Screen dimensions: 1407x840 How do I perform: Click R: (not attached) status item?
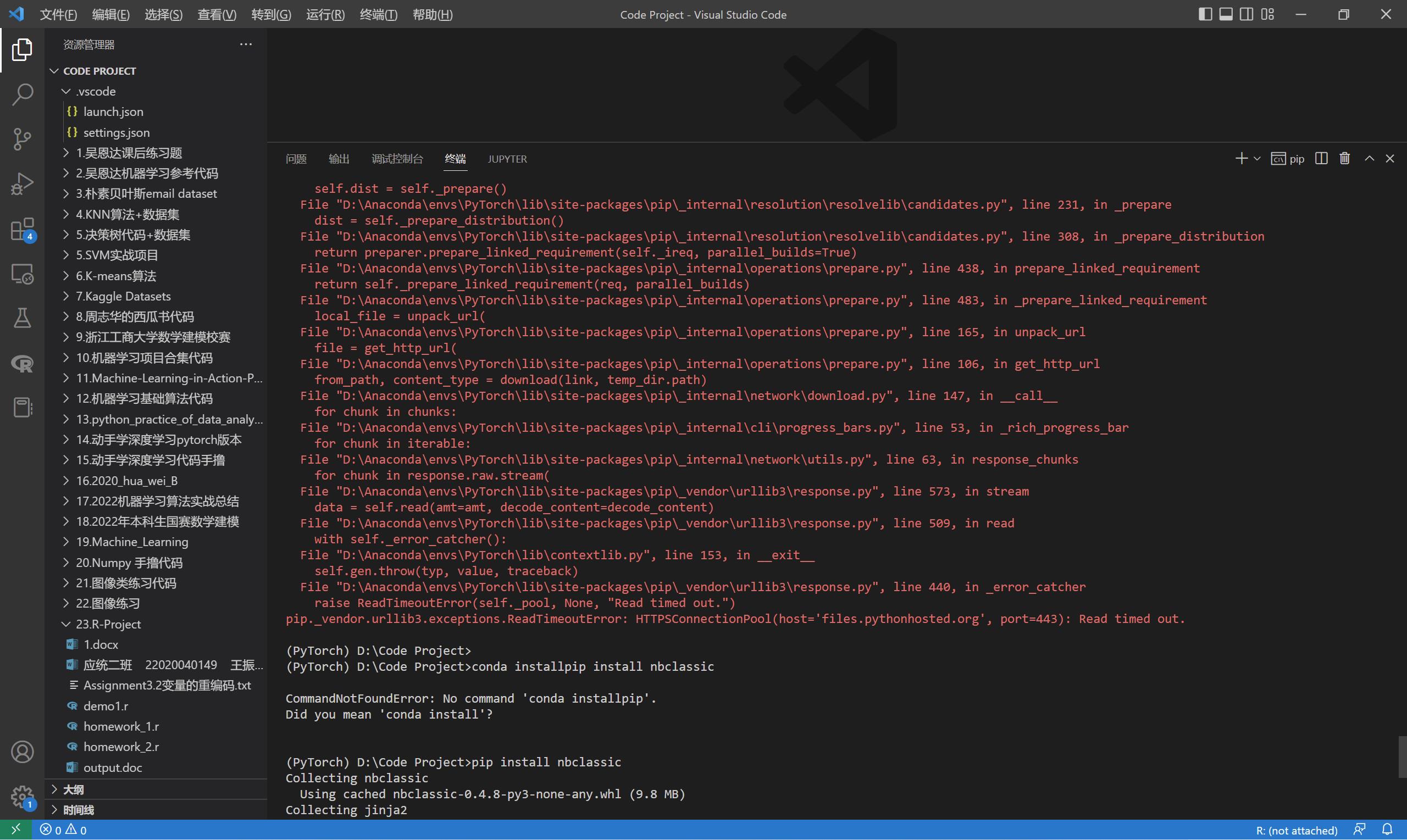(x=1297, y=830)
